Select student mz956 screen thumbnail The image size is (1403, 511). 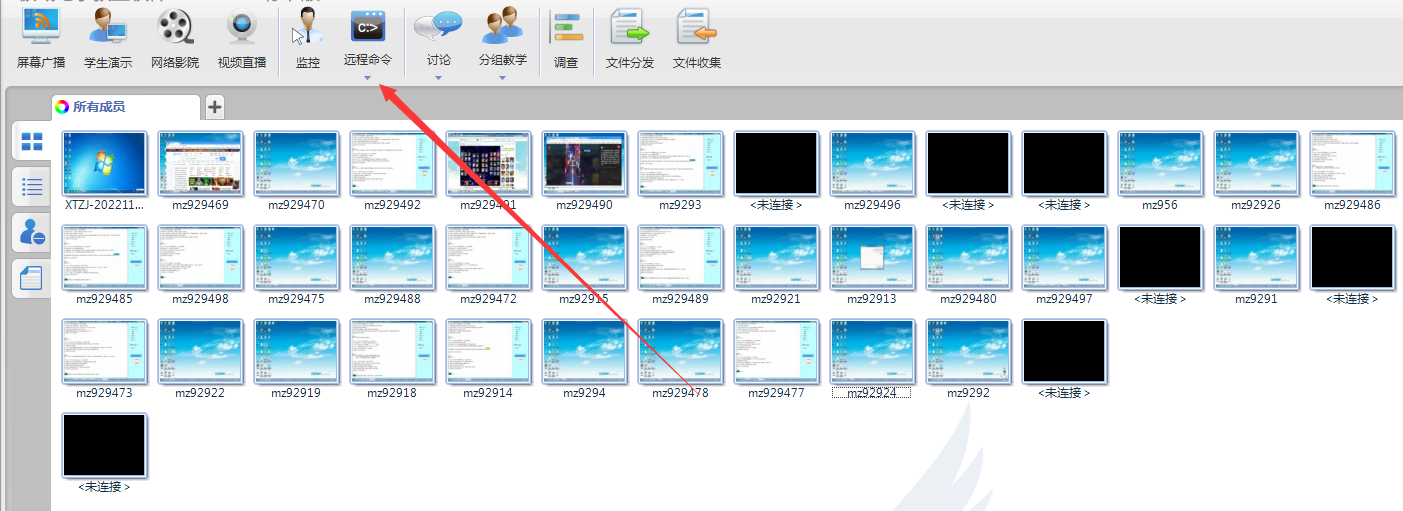coord(1161,163)
